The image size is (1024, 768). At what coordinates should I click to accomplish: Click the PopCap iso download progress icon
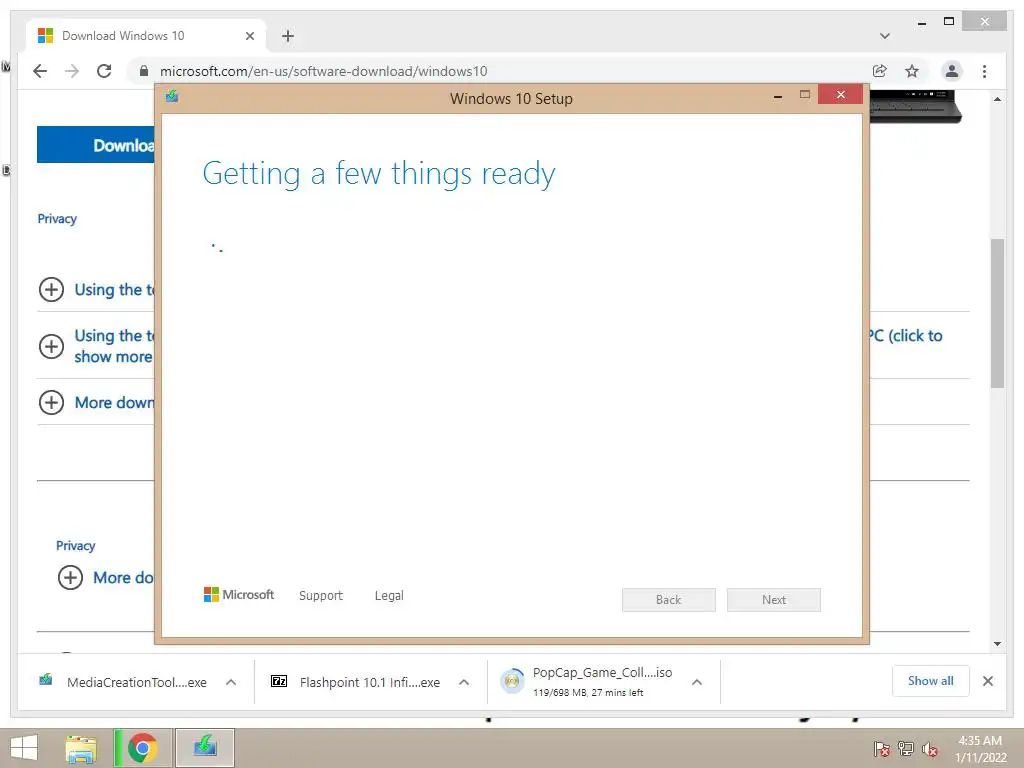513,681
